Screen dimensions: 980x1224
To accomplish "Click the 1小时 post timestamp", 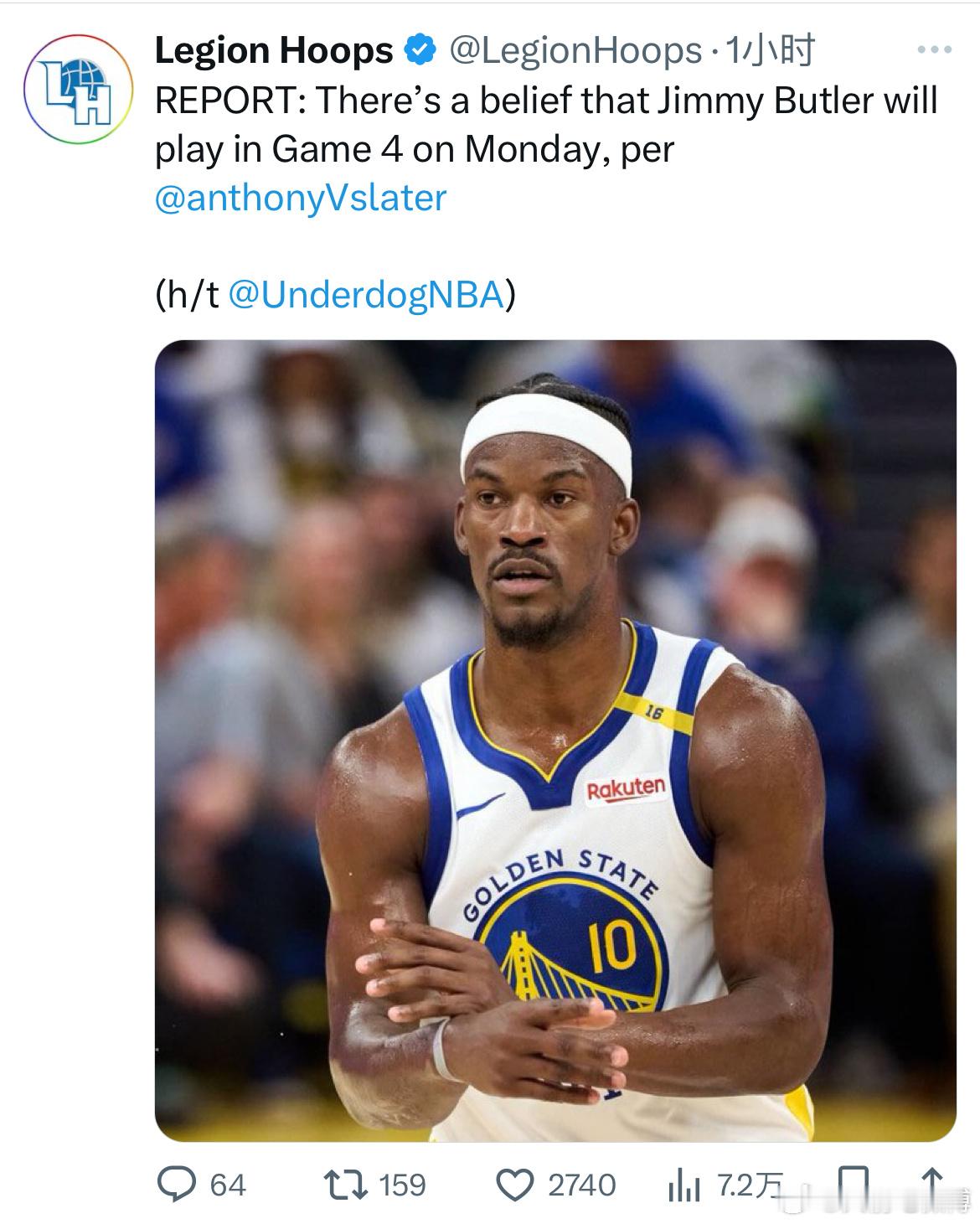I will point(769,51).
